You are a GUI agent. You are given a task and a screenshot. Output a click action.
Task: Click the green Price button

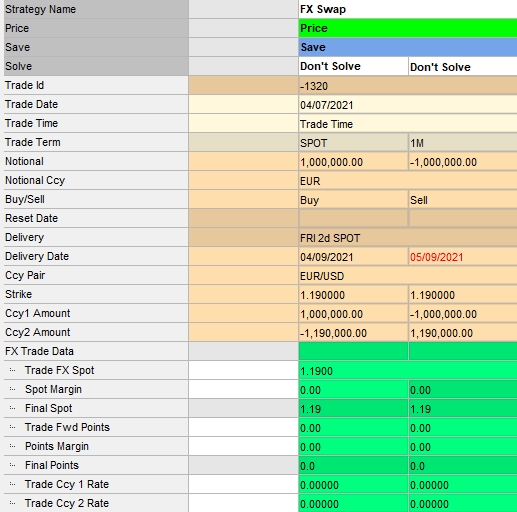408,28
